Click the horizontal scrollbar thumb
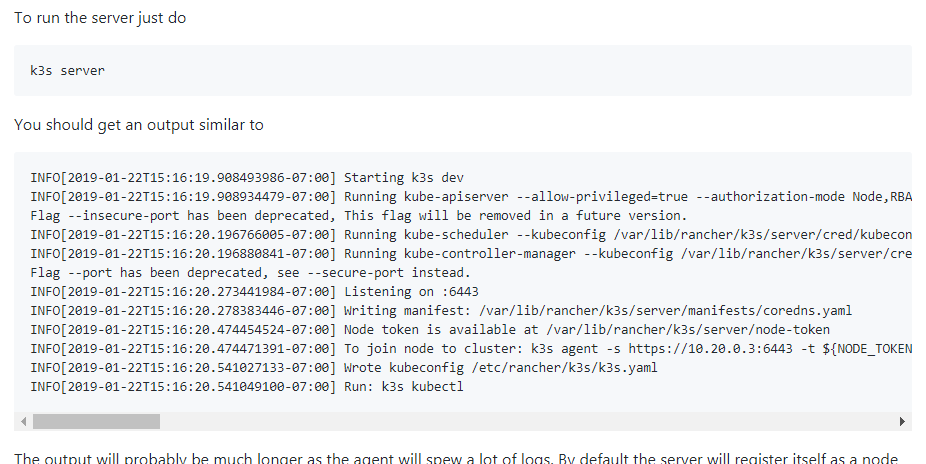926x464 pixels. (x=96, y=421)
